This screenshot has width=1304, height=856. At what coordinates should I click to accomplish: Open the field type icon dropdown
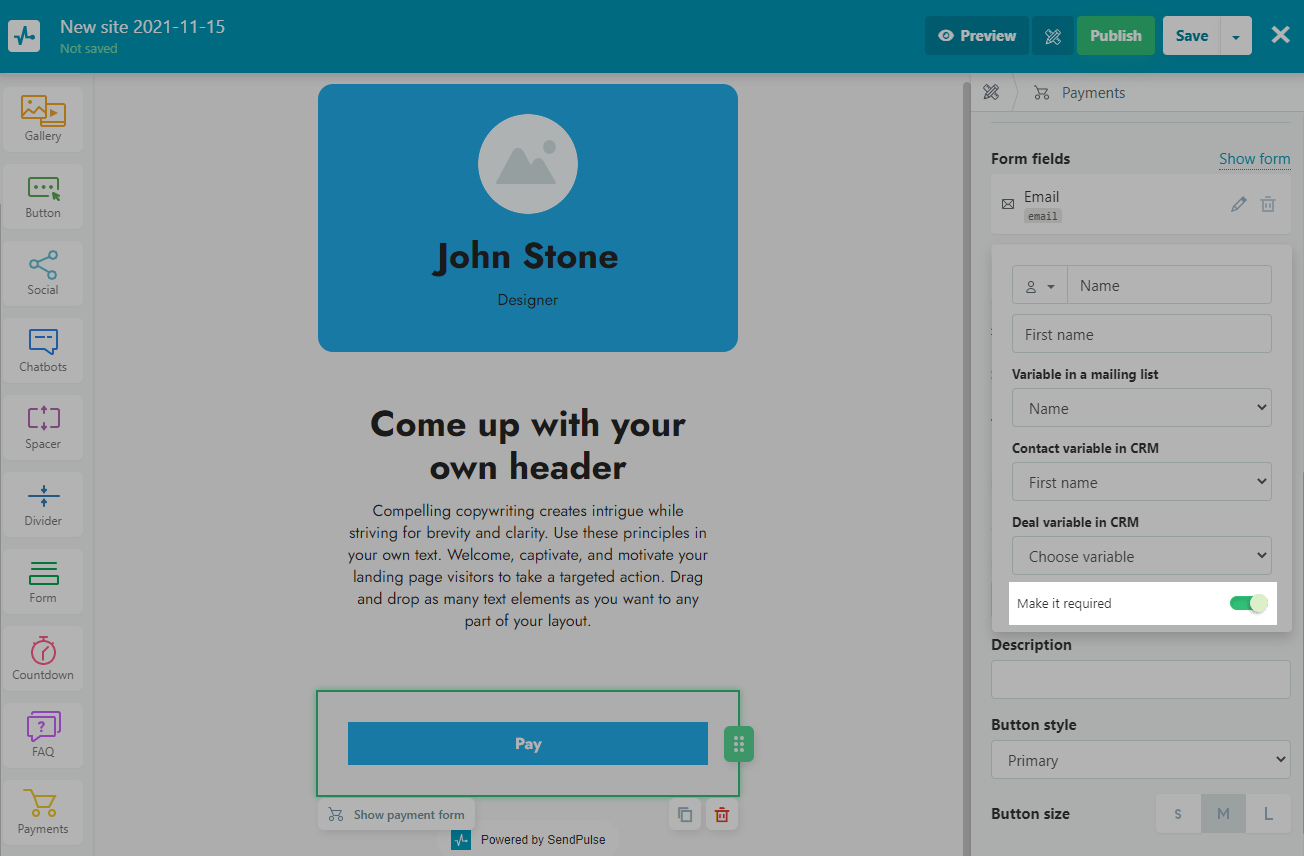point(1040,285)
